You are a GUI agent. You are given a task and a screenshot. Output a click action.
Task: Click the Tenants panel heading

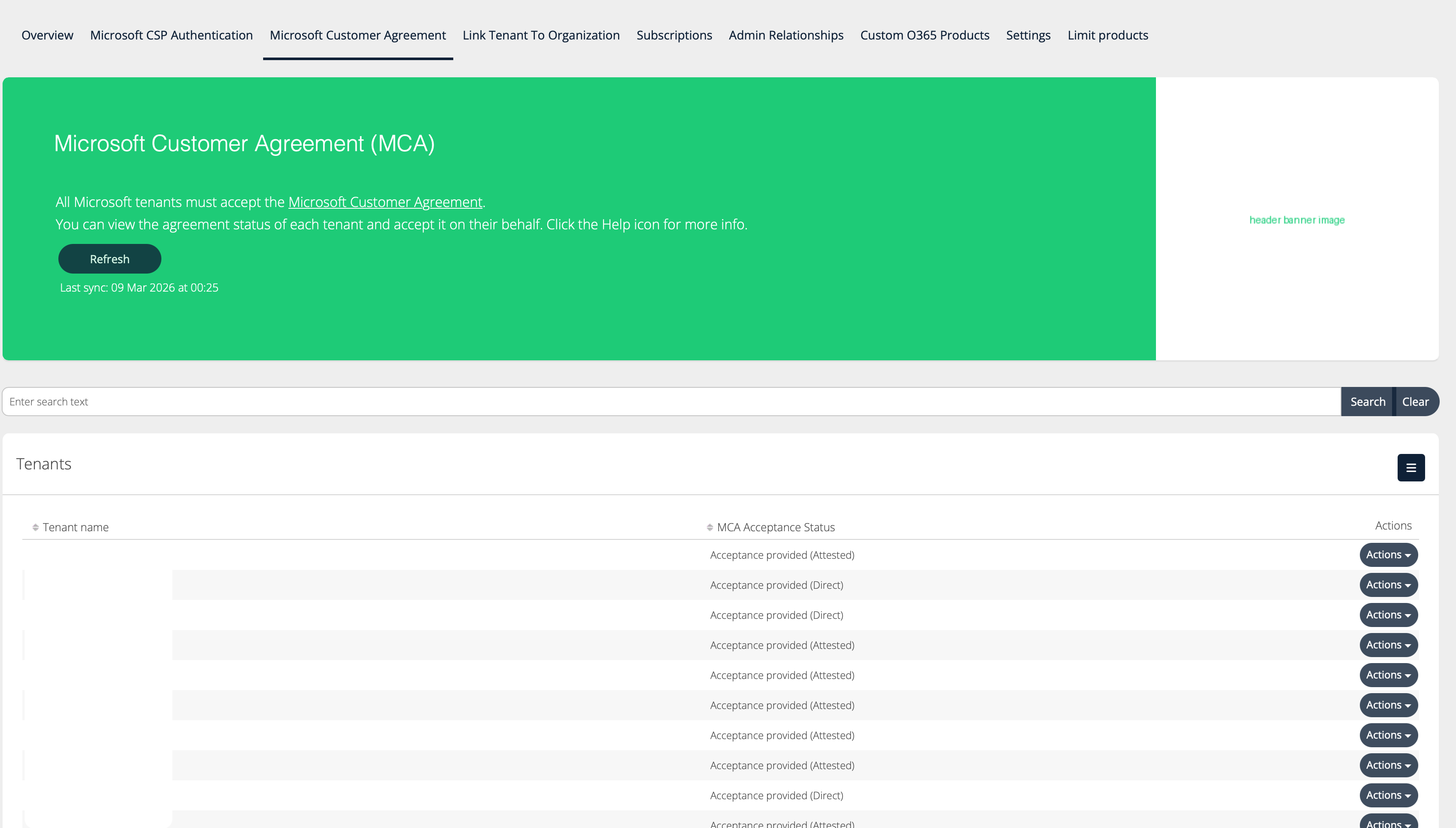click(44, 464)
